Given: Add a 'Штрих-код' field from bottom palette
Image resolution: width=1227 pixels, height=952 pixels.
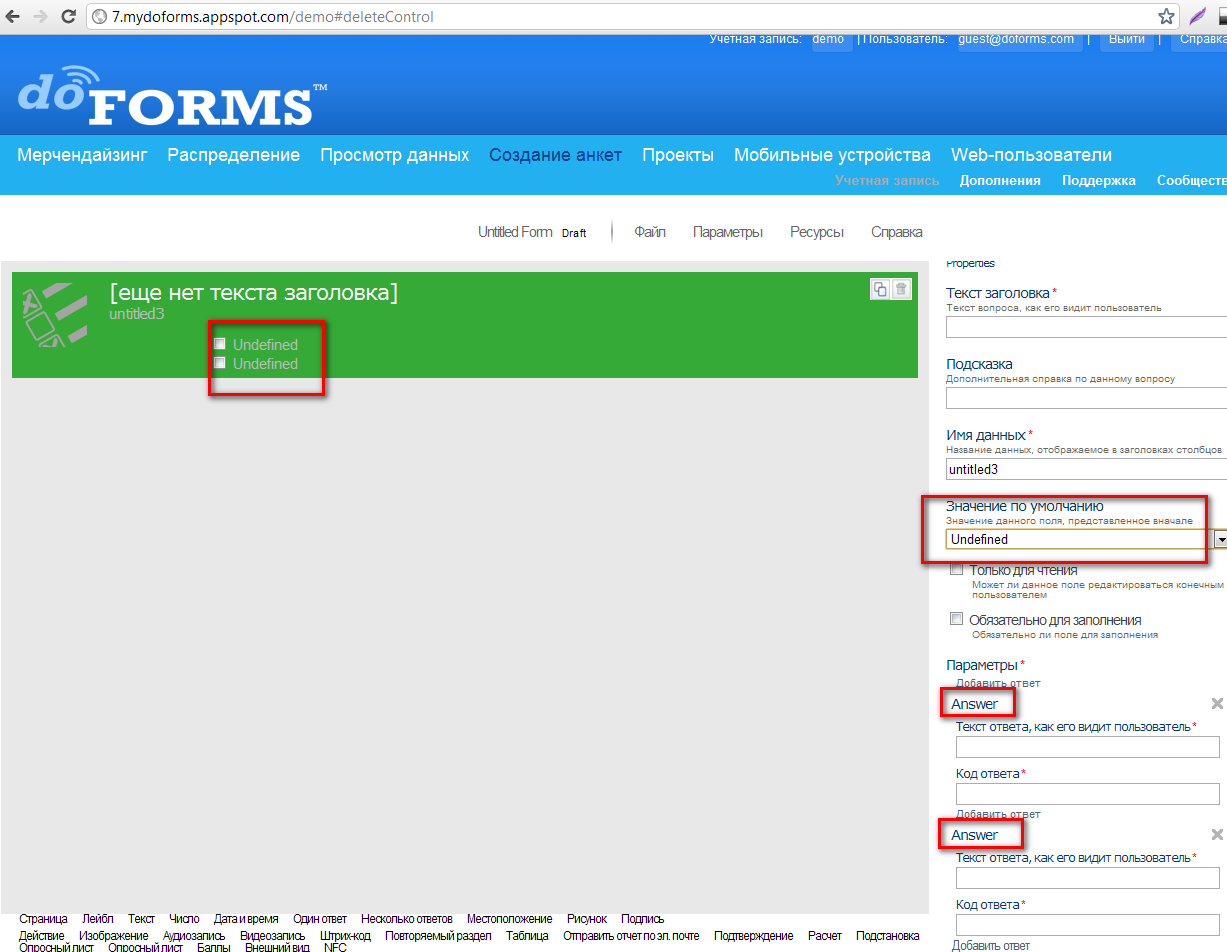Looking at the screenshot, I should (348, 936).
